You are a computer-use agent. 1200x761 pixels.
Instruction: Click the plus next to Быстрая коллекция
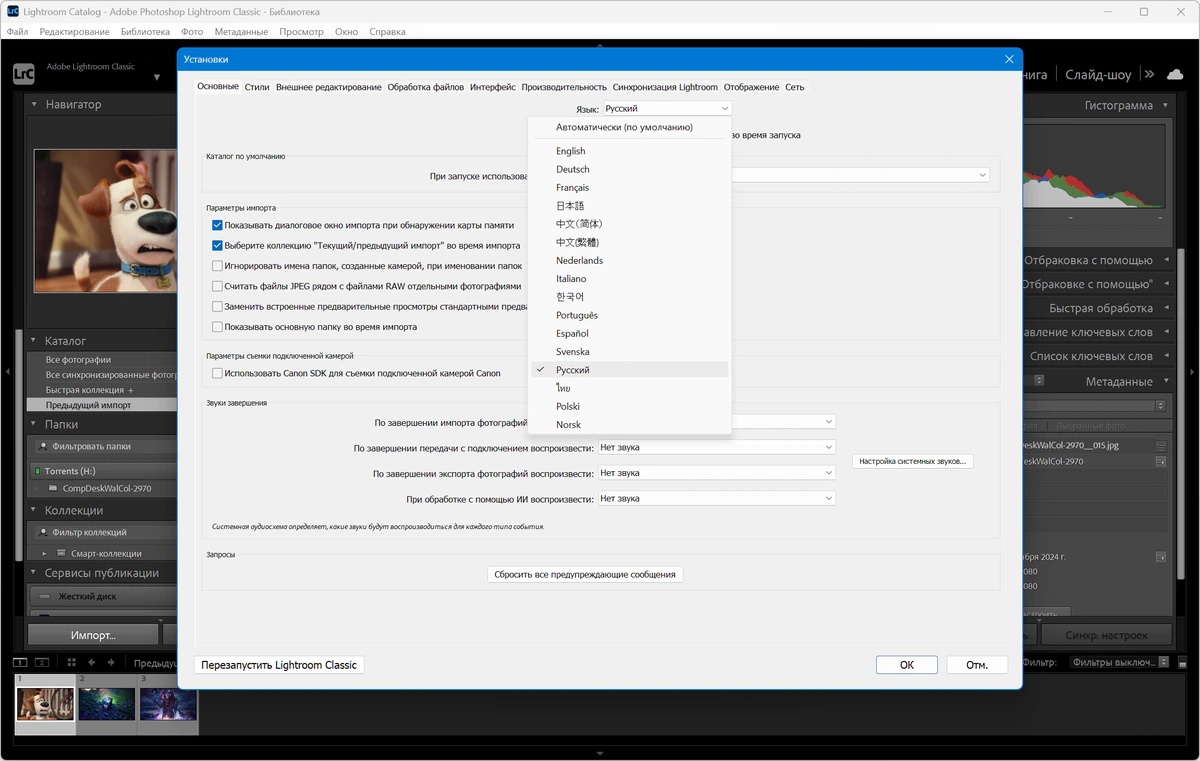pyautogui.click(x=130, y=390)
